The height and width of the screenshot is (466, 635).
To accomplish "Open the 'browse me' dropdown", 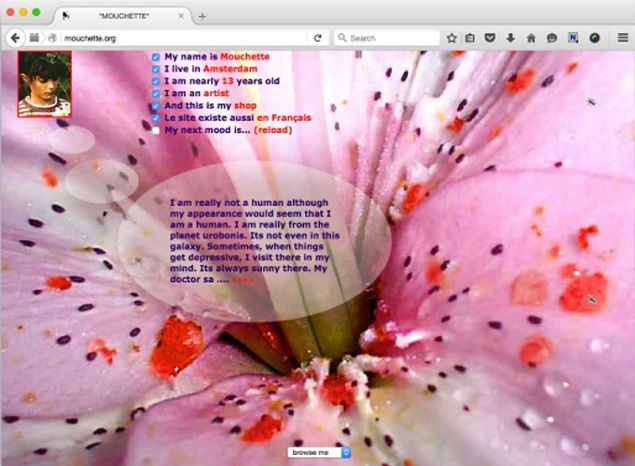I will [x=319, y=452].
